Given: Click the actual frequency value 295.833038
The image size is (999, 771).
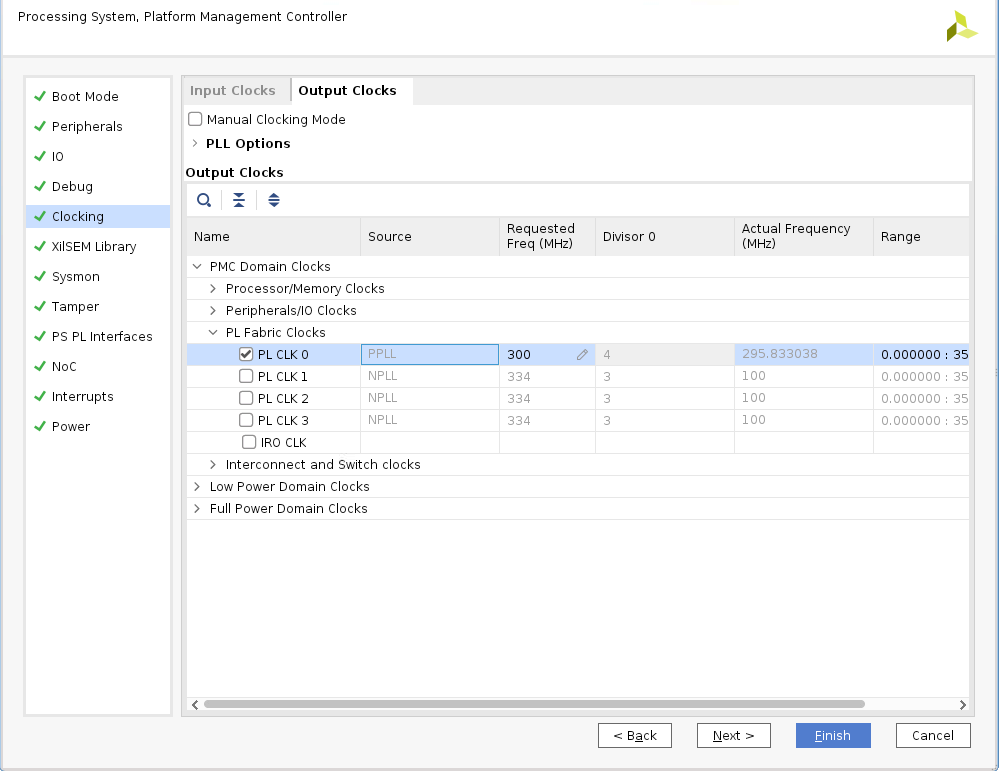Looking at the screenshot, I should point(779,354).
